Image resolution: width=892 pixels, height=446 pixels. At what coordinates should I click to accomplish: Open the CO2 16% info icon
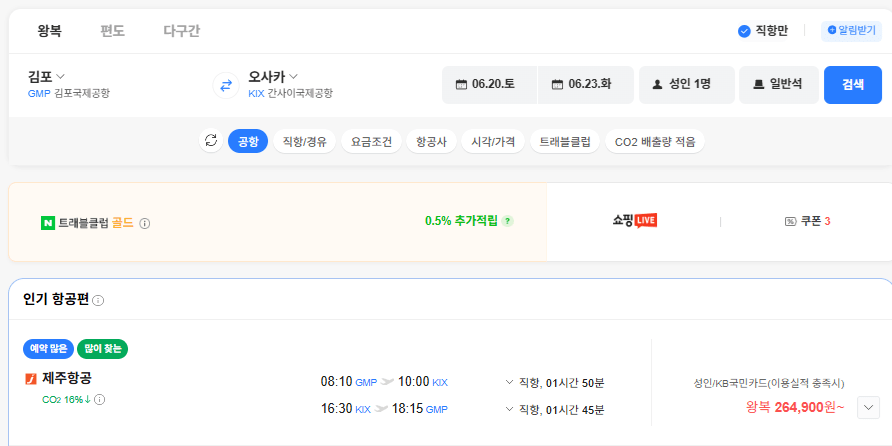100,399
